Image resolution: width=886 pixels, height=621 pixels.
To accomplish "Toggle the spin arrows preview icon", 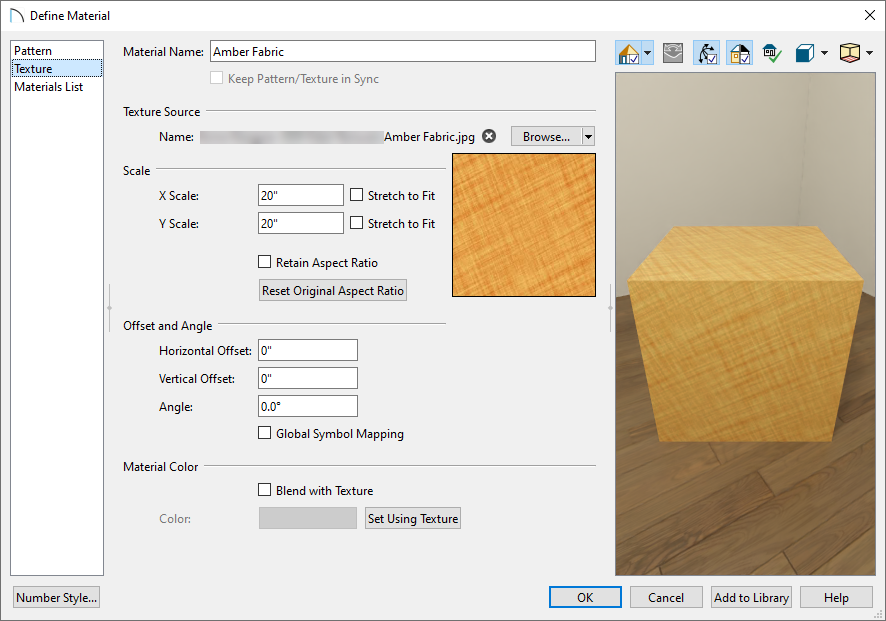I will 706,52.
